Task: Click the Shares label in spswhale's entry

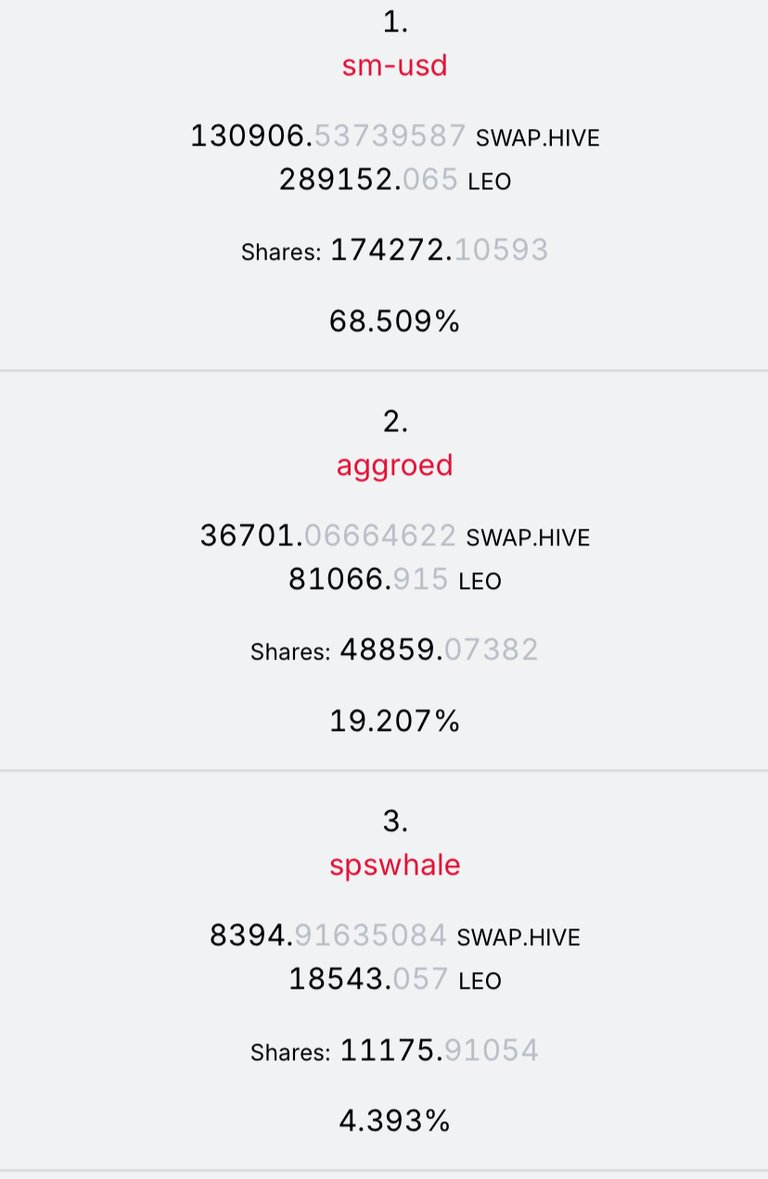Action: (x=290, y=1053)
